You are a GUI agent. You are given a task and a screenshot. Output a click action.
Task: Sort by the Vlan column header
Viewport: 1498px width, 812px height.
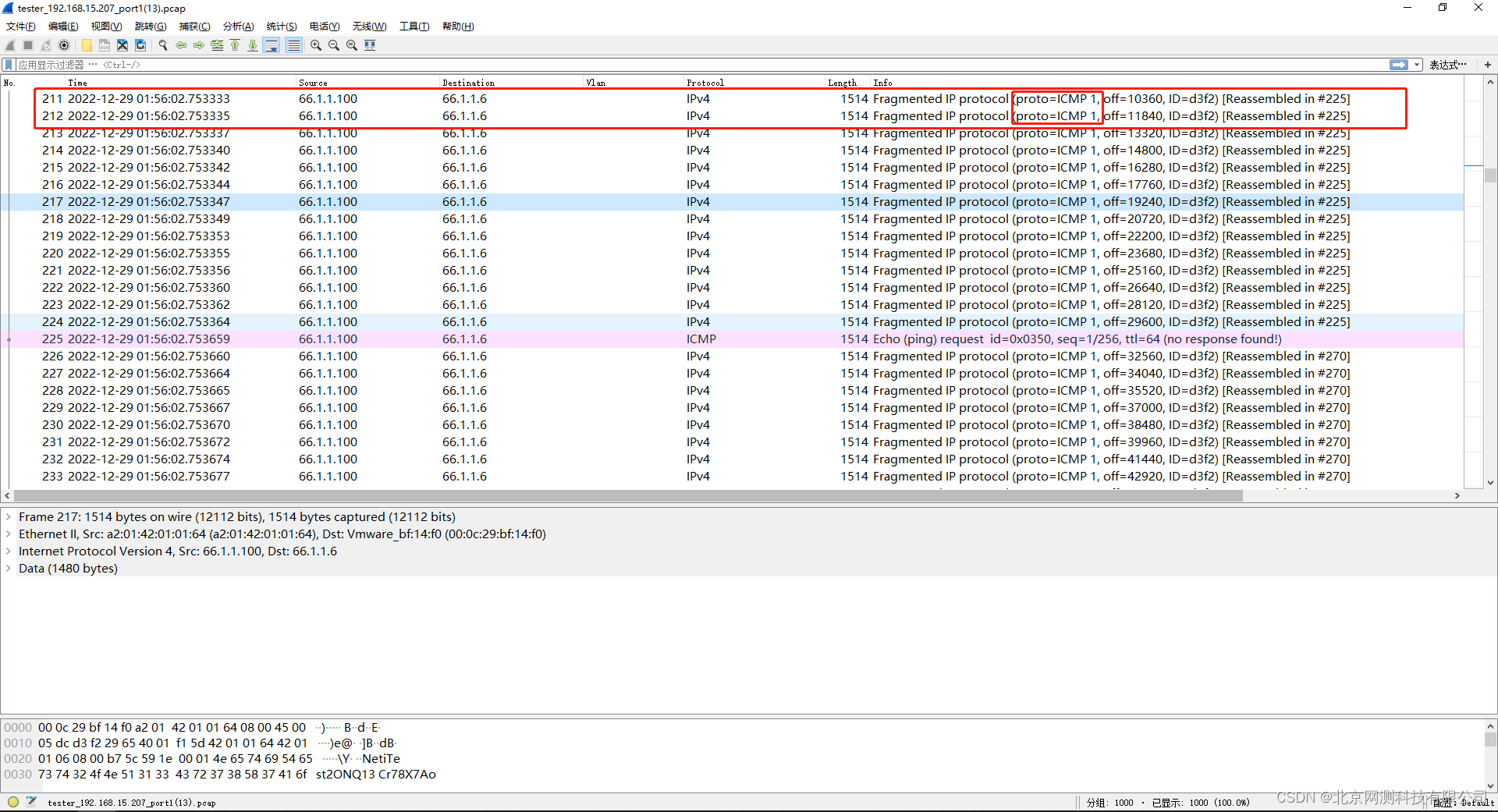click(634, 83)
